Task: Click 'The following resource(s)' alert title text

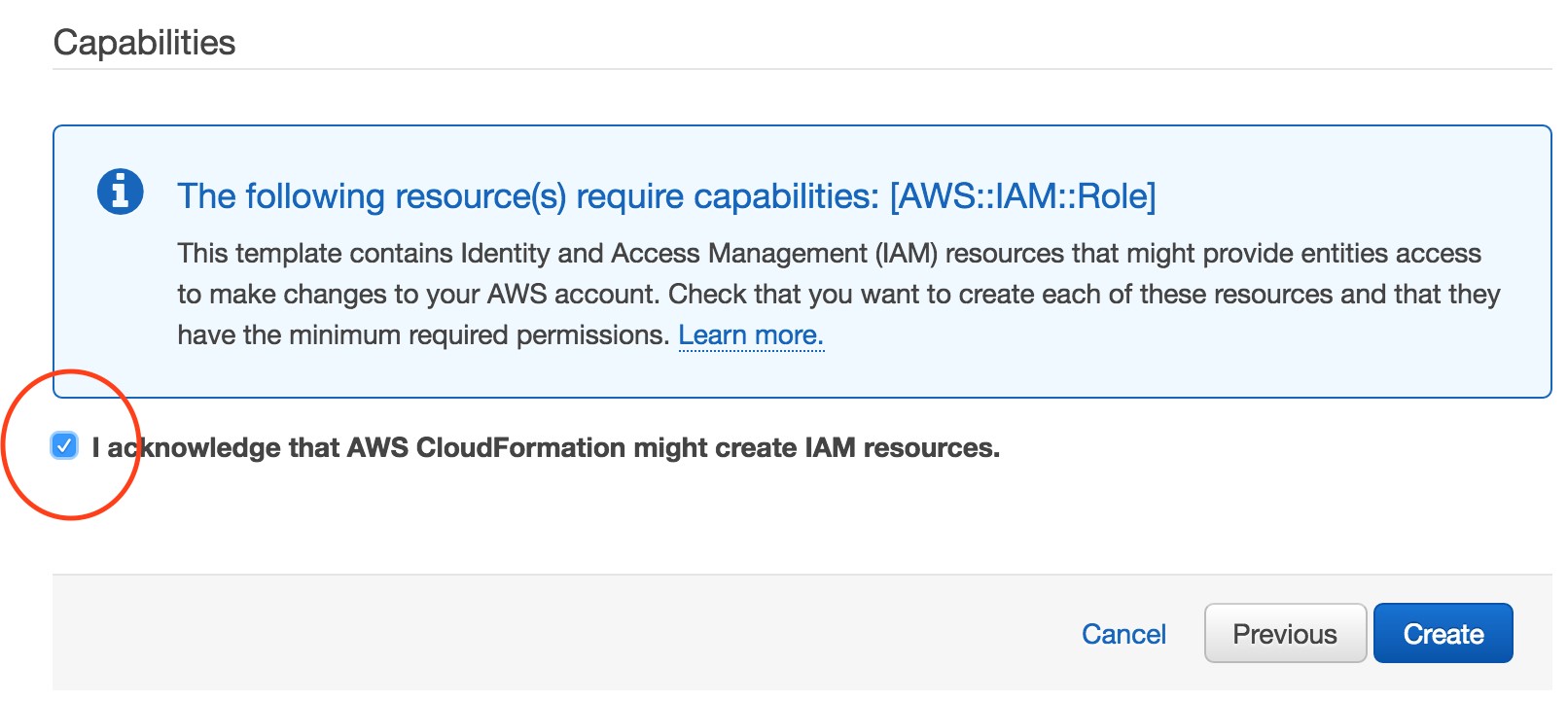Action: [x=371, y=196]
